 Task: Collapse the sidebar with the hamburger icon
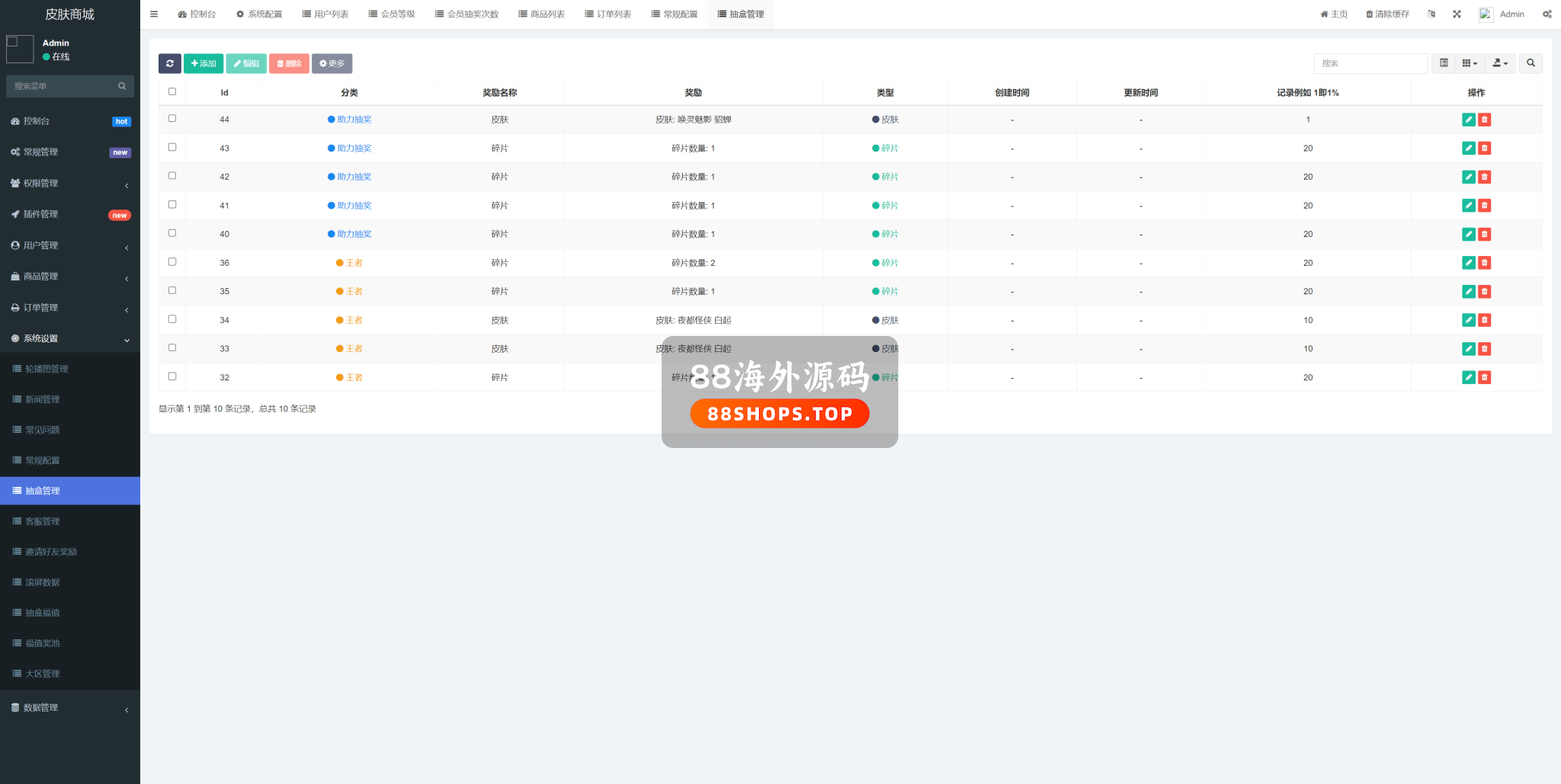tap(154, 14)
